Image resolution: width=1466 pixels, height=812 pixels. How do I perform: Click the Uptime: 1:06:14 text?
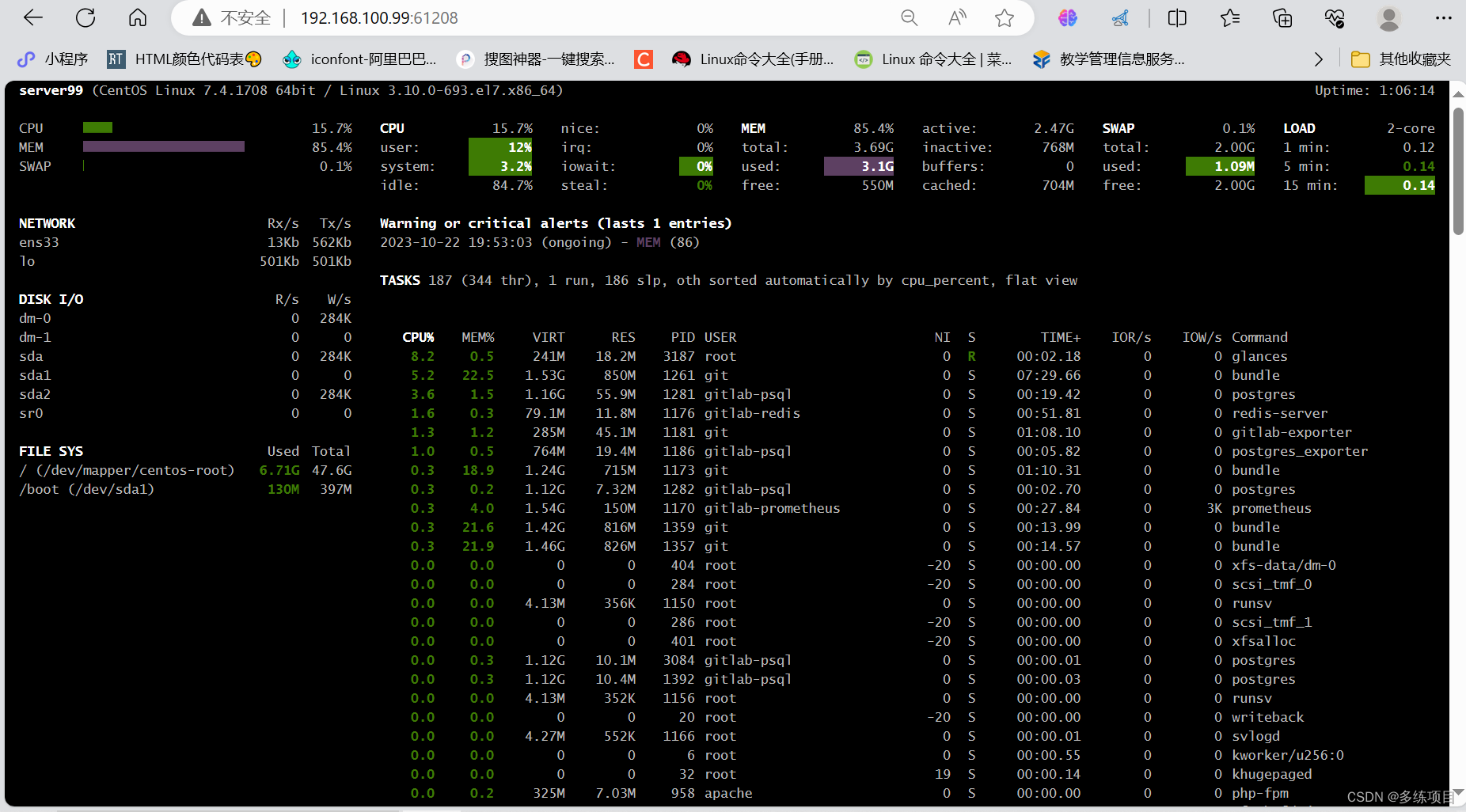click(1375, 90)
